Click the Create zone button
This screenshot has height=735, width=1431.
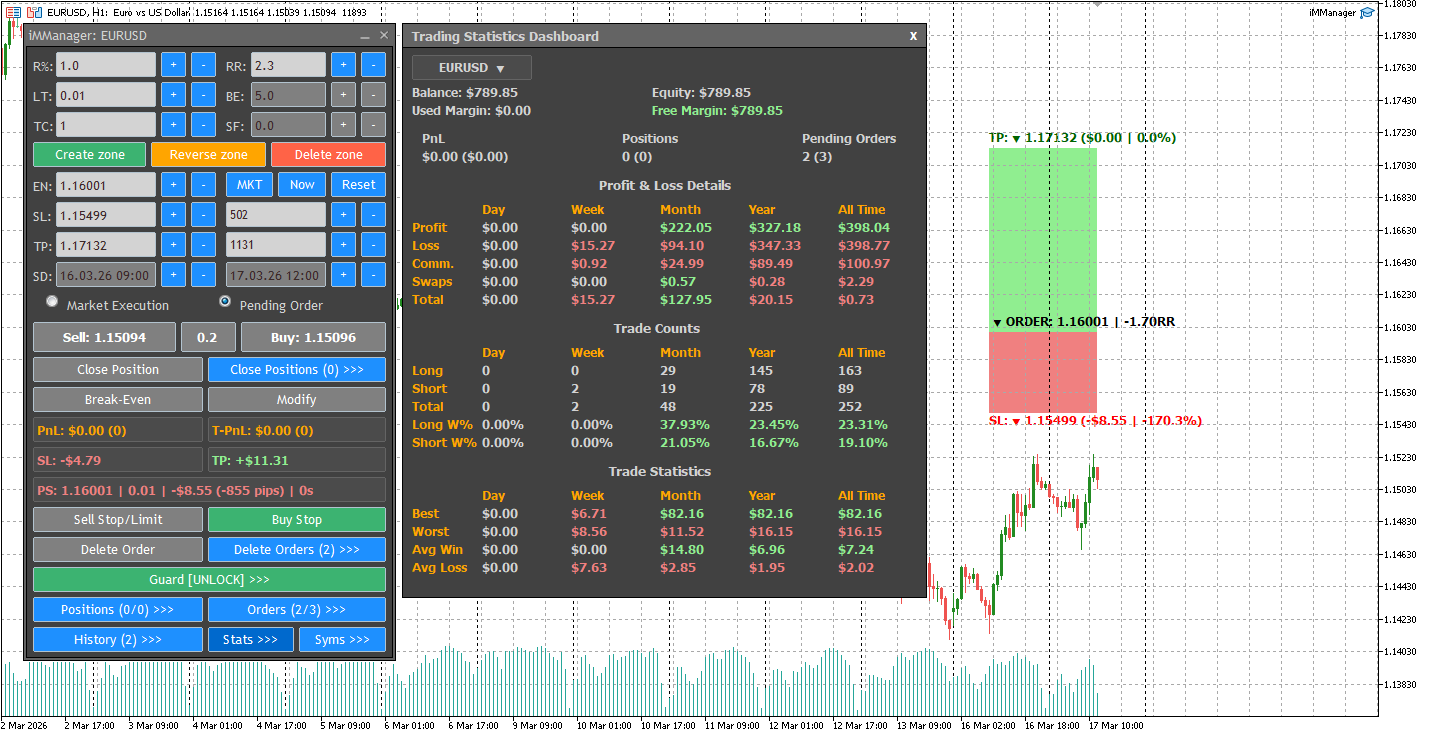pos(89,154)
